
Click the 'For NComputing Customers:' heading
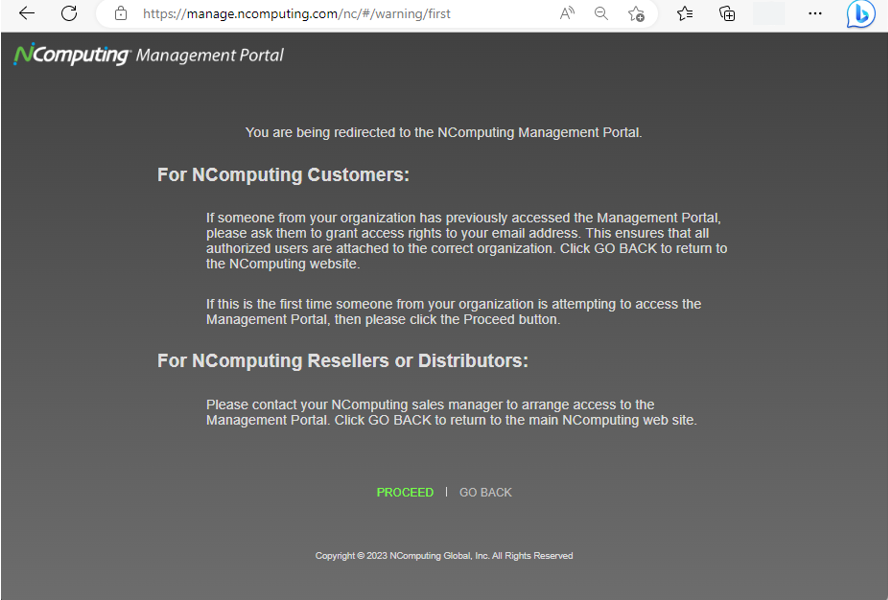pyautogui.click(x=283, y=175)
